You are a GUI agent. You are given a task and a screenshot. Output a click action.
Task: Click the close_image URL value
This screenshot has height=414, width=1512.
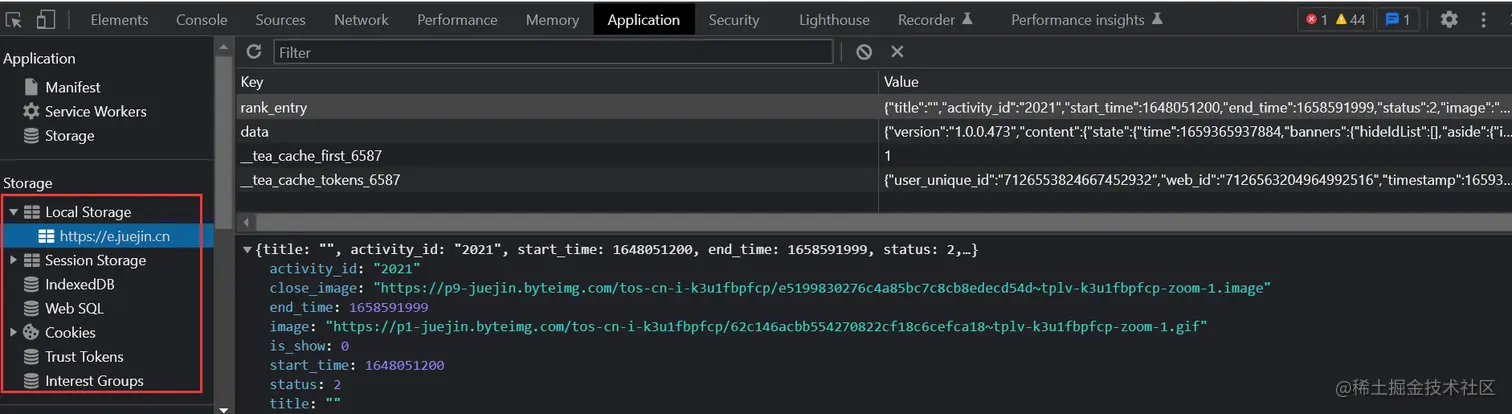click(x=821, y=287)
